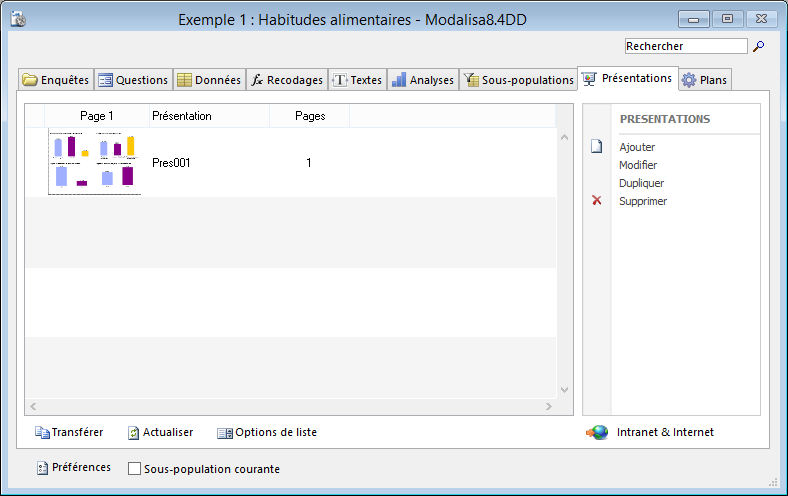The width and height of the screenshot is (788, 496).
Task: Click the red X Supprimer icon
Action: point(597,201)
